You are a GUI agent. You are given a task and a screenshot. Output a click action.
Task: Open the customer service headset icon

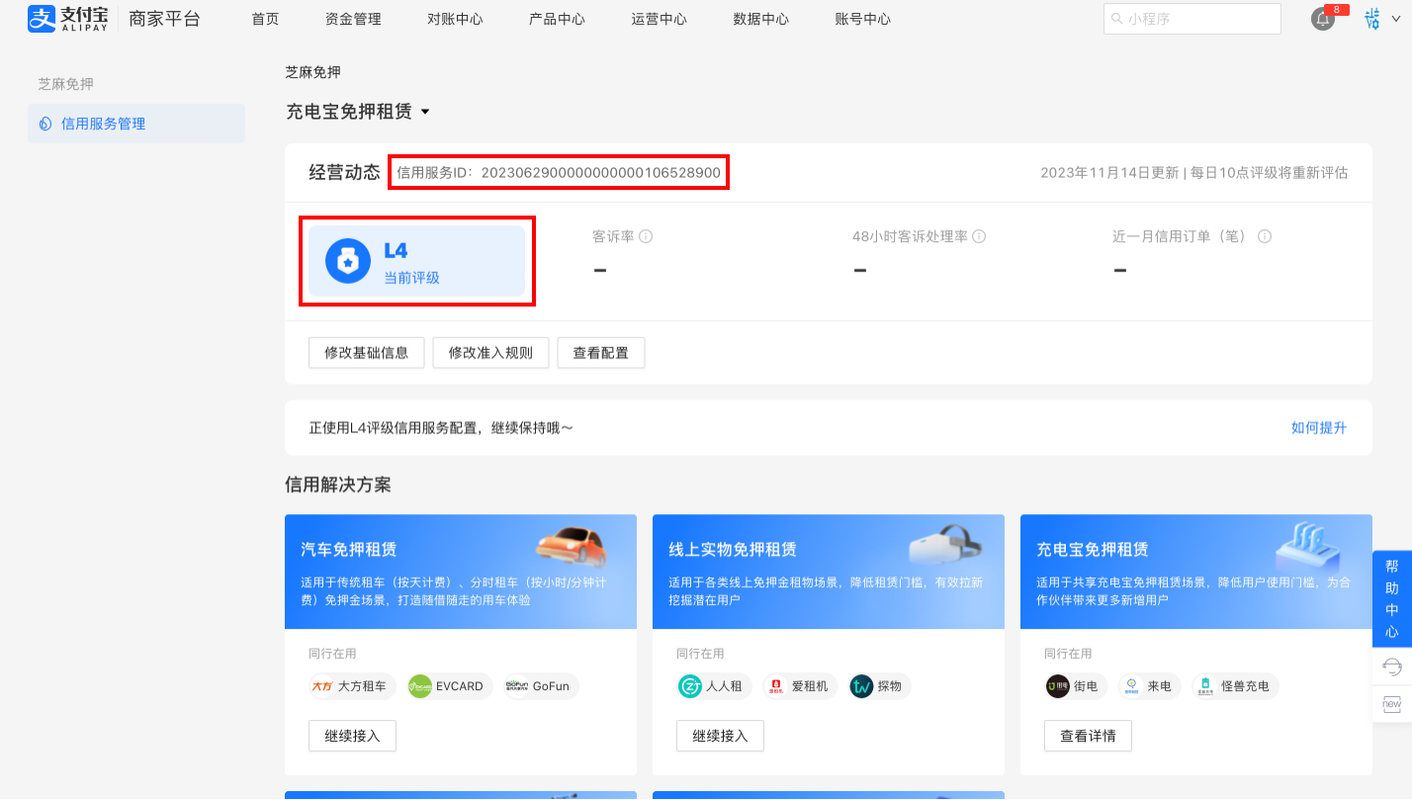point(1392,665)
